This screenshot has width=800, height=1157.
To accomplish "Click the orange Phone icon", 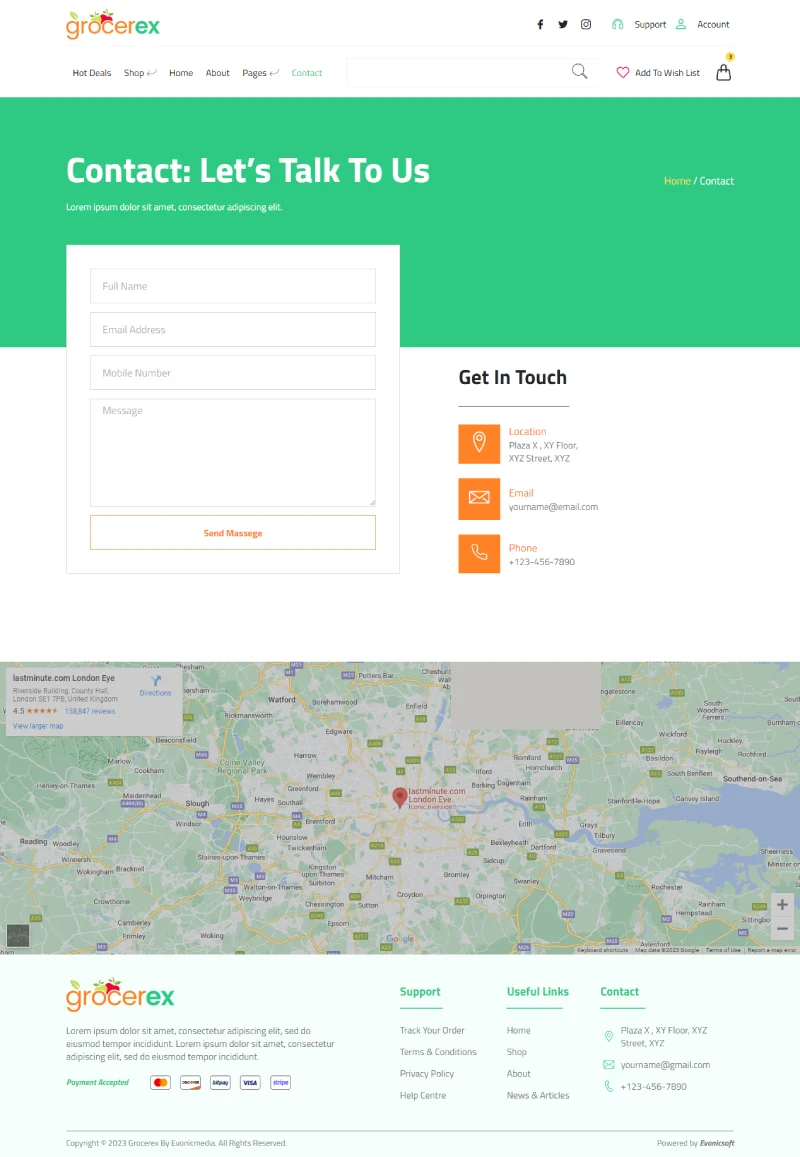I will [x=479, y=553].
